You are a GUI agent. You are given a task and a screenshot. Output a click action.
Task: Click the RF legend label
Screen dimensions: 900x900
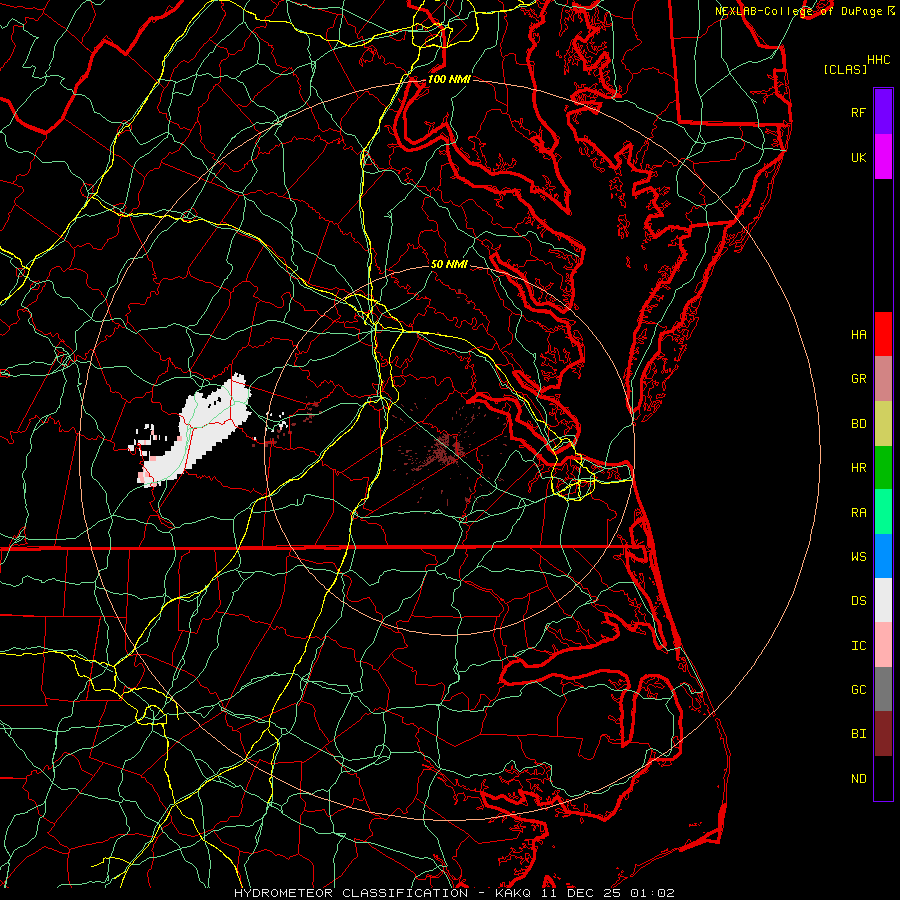pyautogui.click(x=858, y=112)
